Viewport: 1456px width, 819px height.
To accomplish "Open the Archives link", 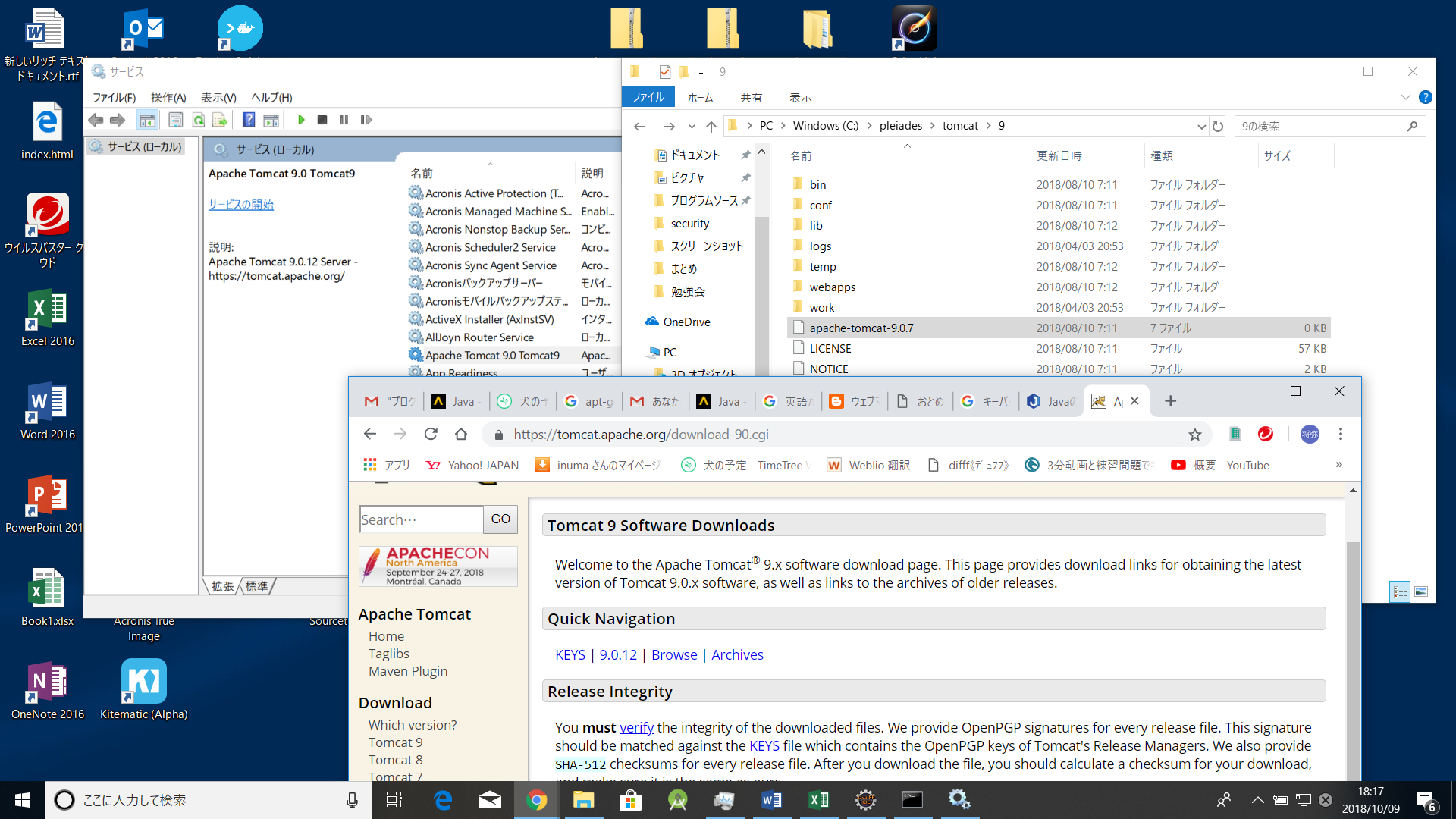I will 737,654.
